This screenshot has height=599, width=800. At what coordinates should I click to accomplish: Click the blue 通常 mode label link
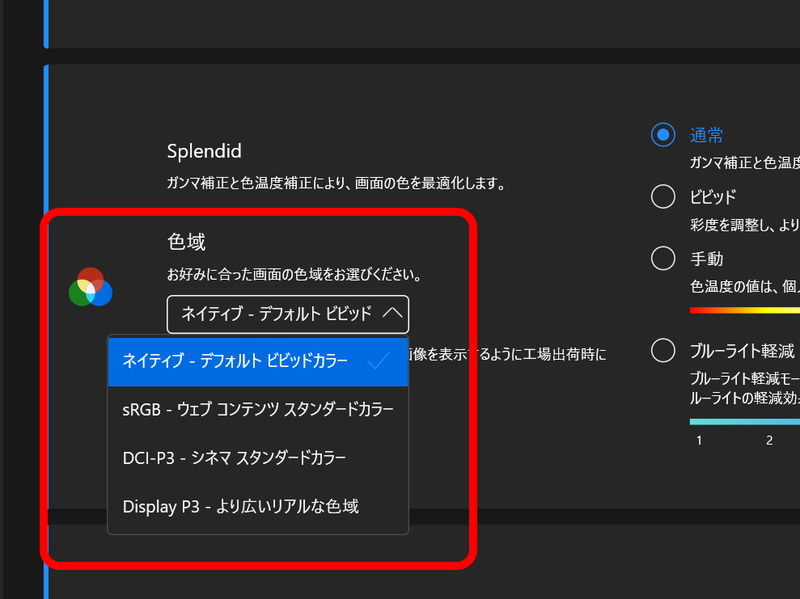706,134
